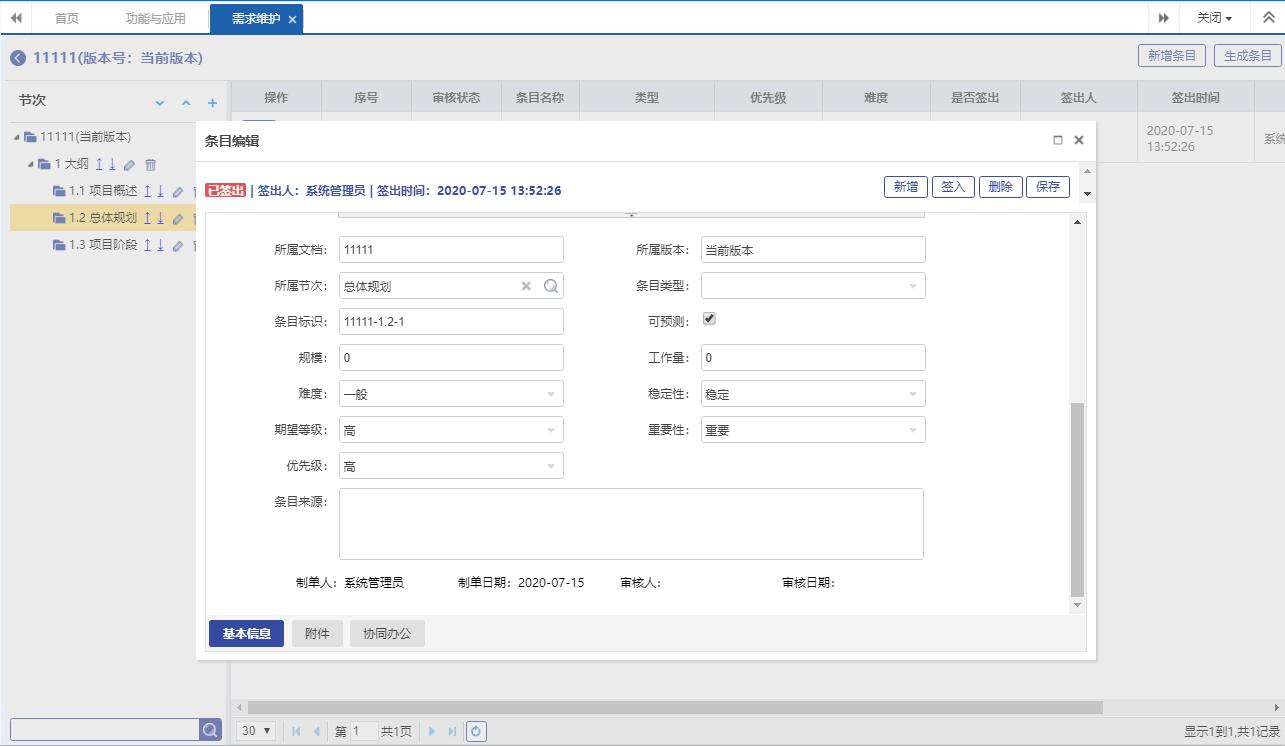The height and width of the screenshot is (746, 1285).
Task: Expand the 重要性 dropdown
Action: [812, 430]
